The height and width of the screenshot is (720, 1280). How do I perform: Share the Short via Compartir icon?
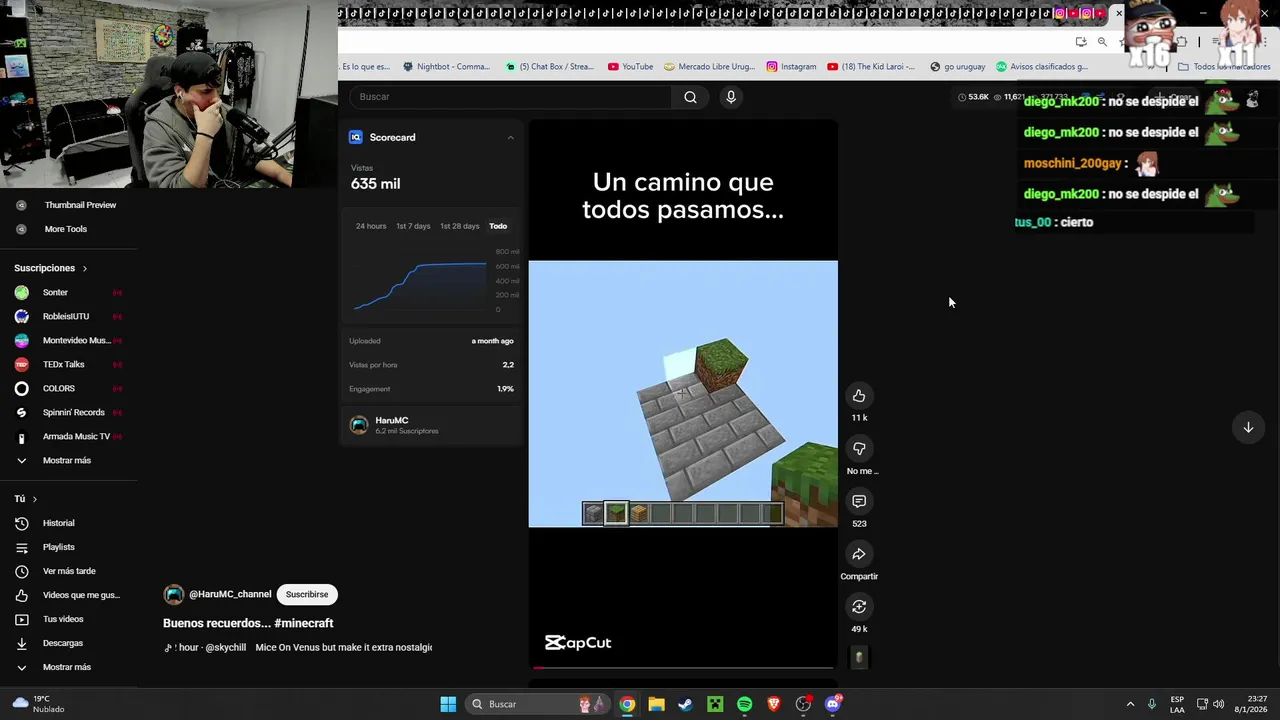[x=859, y=554]
